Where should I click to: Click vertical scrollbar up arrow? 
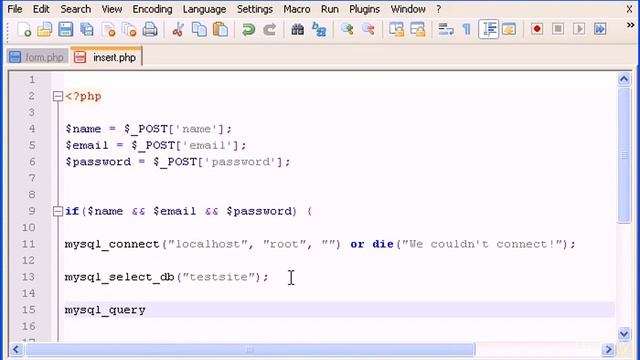[x=624, y=78]
